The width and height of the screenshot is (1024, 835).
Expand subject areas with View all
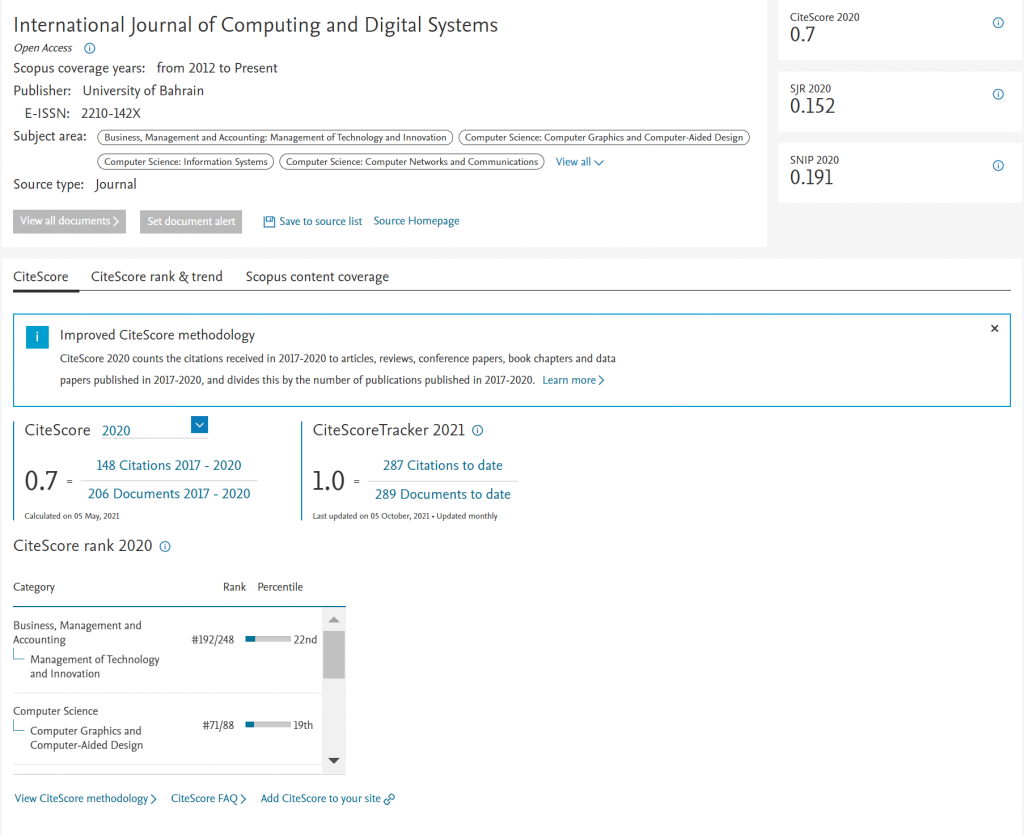click(579, 162)
